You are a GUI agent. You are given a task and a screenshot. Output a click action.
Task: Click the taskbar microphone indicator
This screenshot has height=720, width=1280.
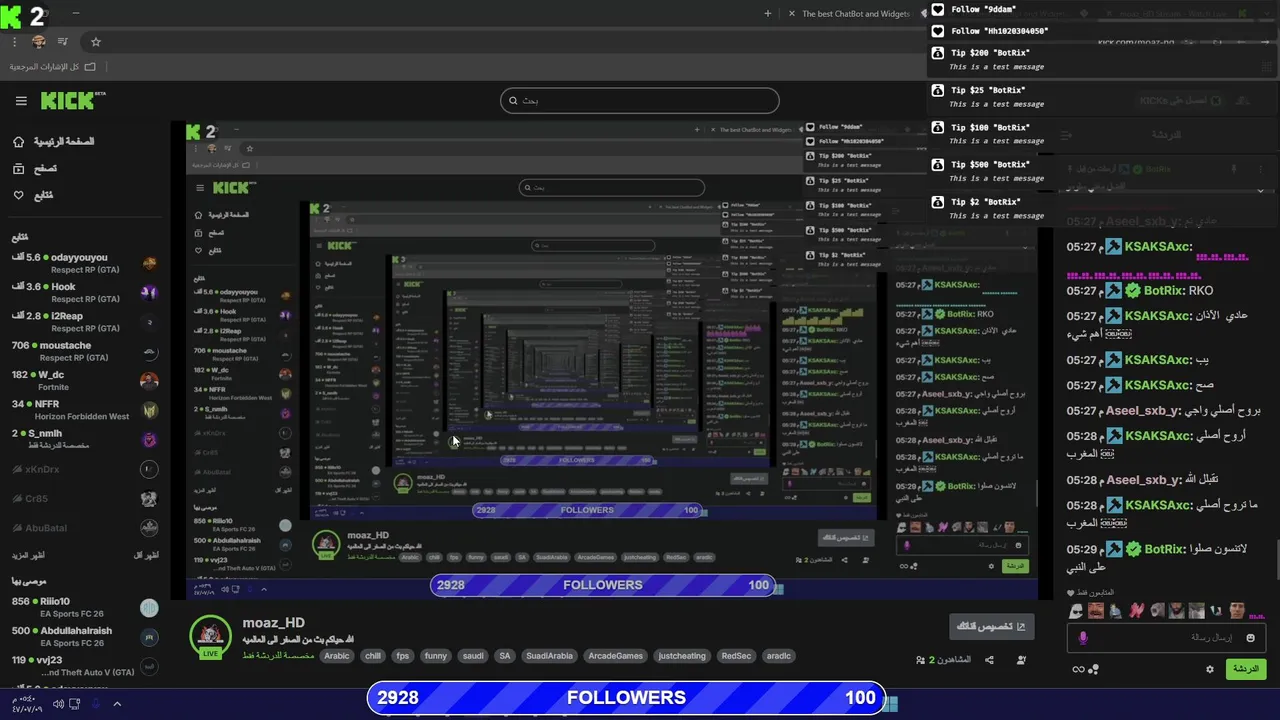tap(97, 704)
